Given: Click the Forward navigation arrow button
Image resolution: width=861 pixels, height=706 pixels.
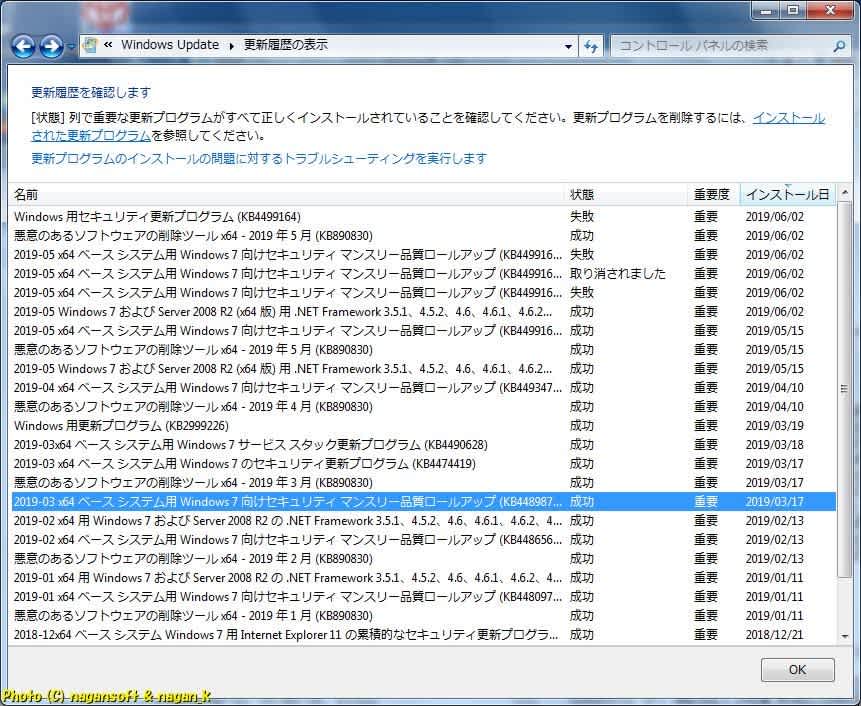Looking at the screenshot, I should point(51,46).
